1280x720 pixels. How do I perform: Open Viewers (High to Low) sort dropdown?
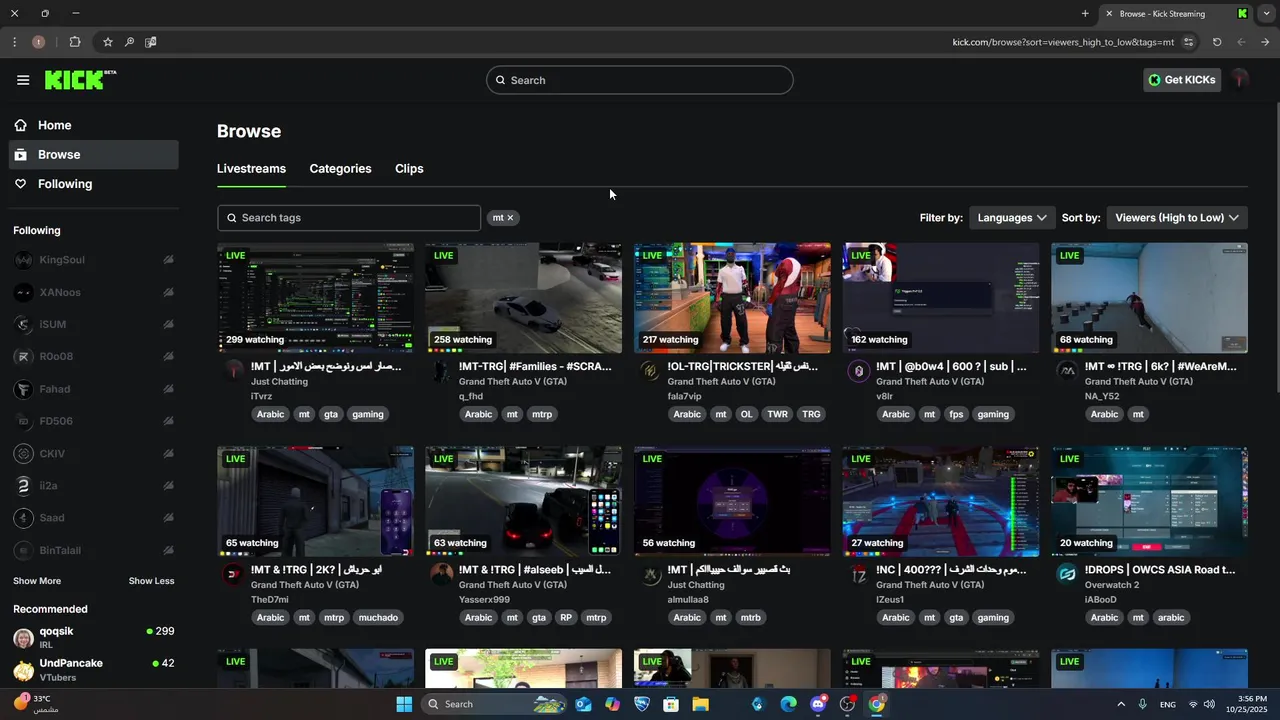click(1177, 218)
